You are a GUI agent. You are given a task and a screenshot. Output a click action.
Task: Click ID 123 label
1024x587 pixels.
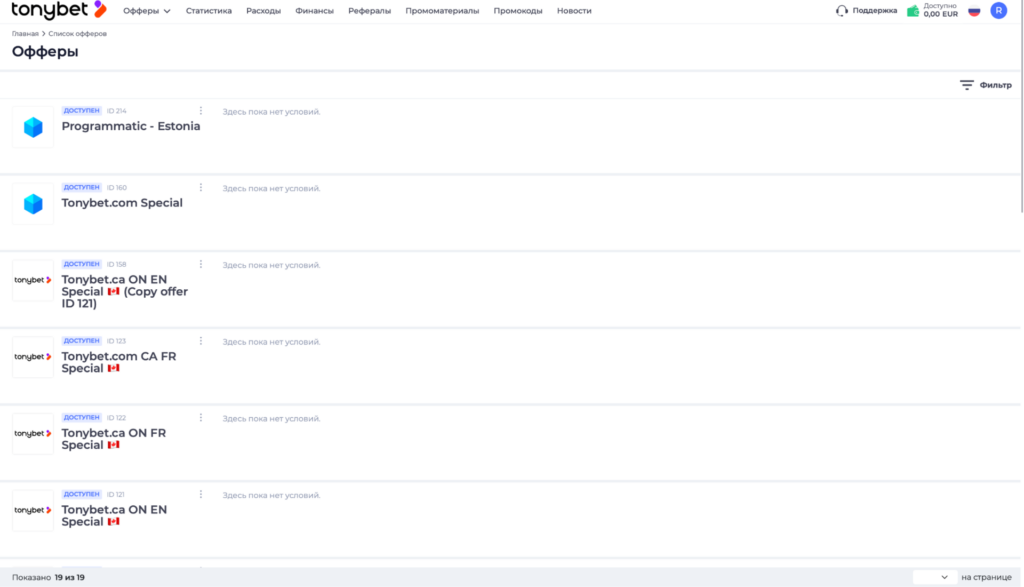tap(117, 341)
